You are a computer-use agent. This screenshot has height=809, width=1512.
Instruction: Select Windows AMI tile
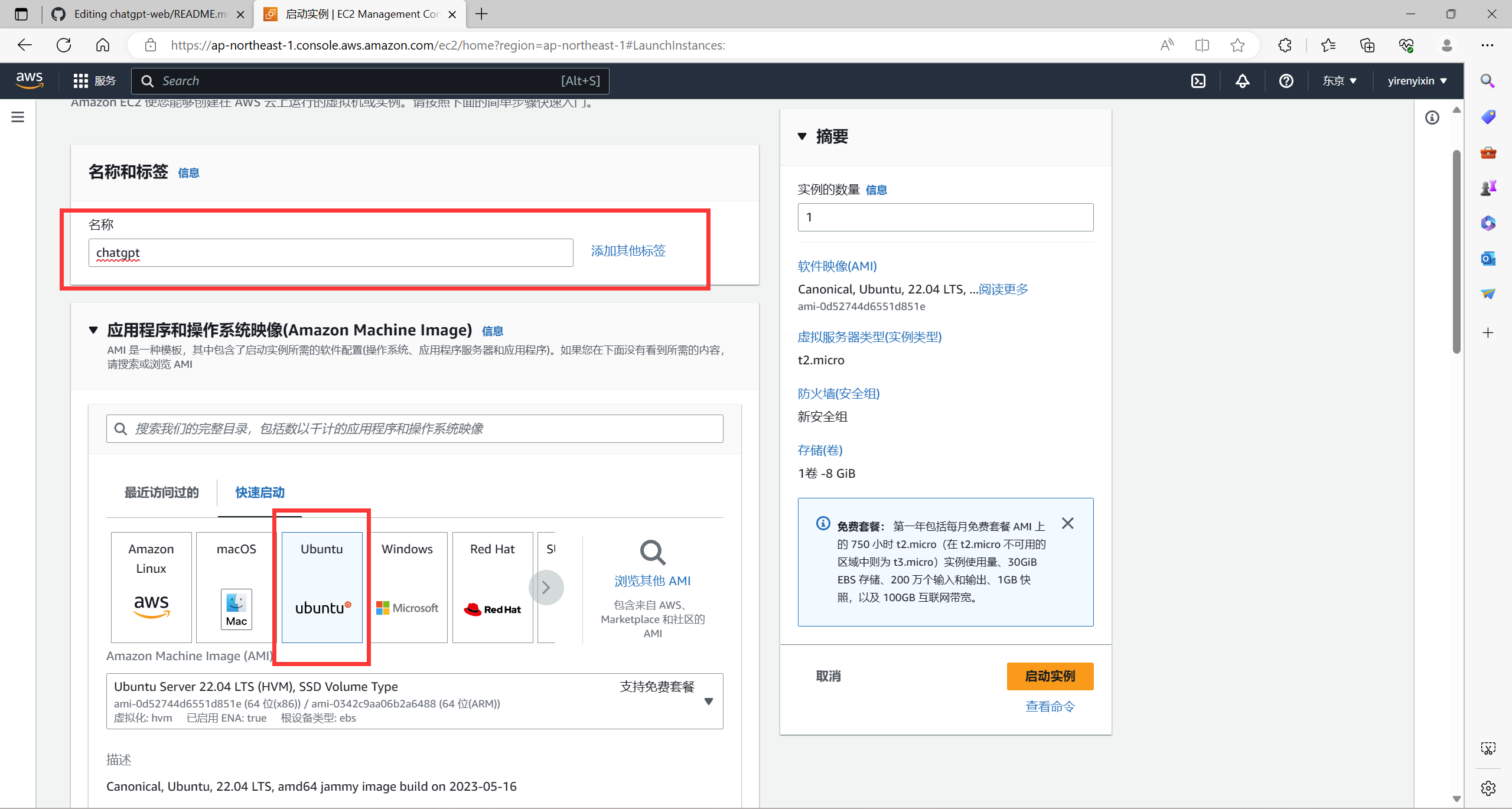click(x=407, y=587)
